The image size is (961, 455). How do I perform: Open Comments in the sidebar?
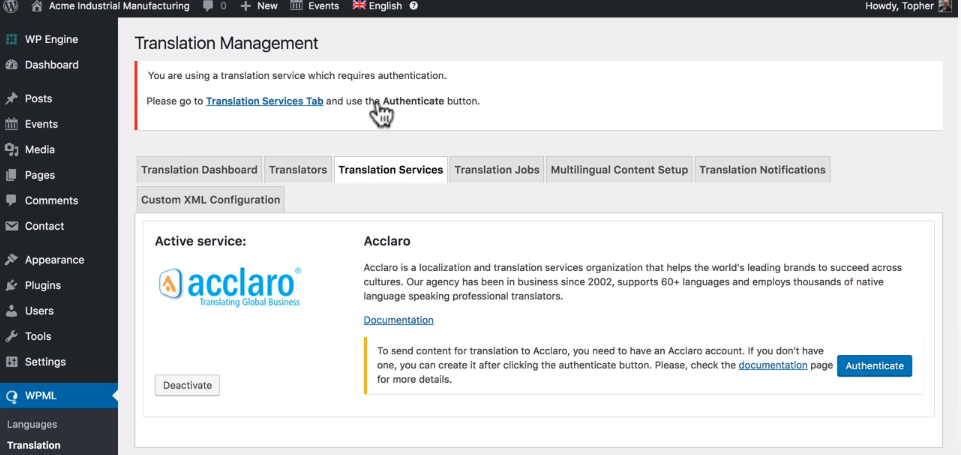[51, 201]
